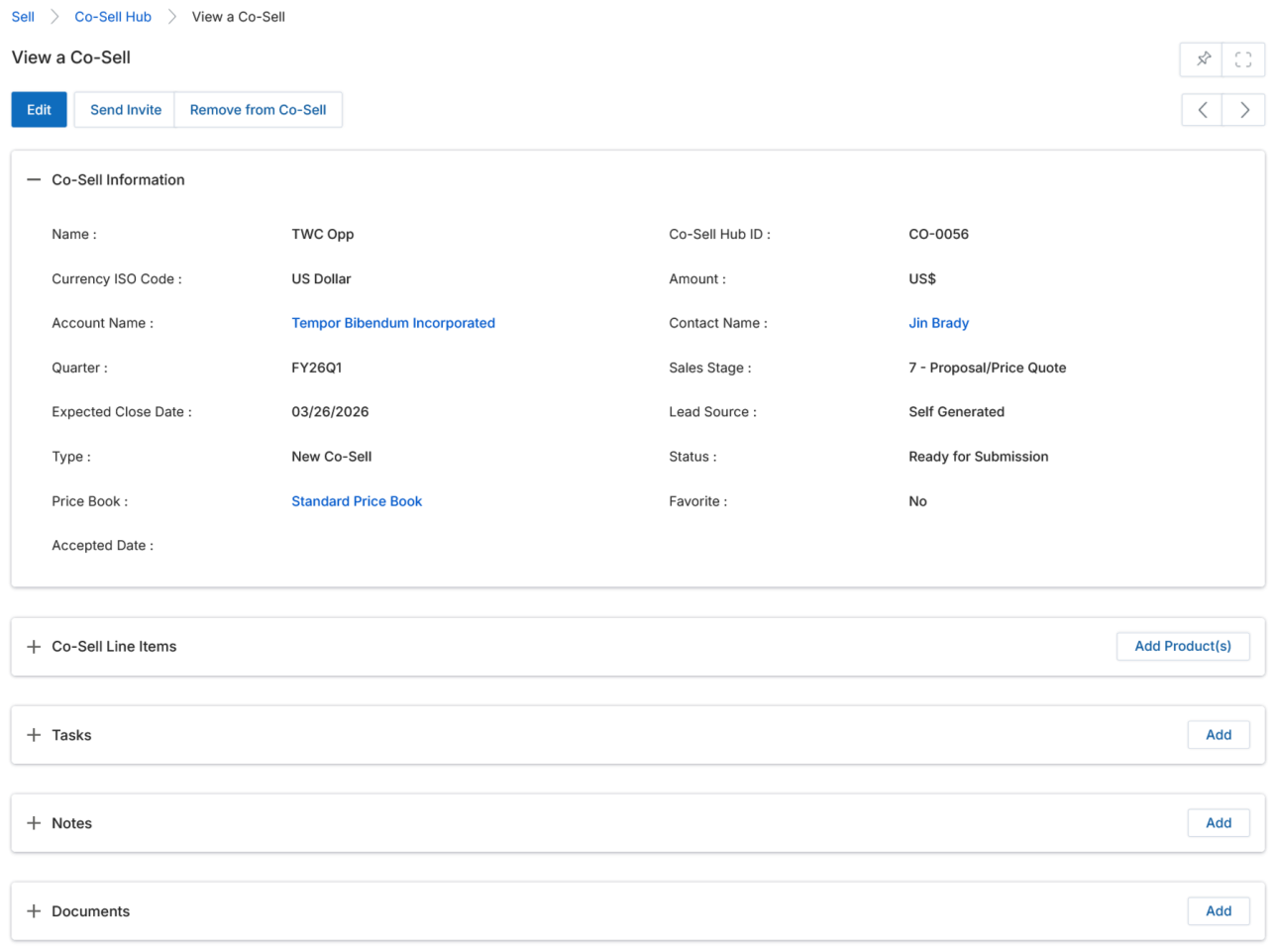Toggle fullscreen view icon
Image resolution: width=1274 pixels, height=952 pixels.
[x=1243, y=59]
